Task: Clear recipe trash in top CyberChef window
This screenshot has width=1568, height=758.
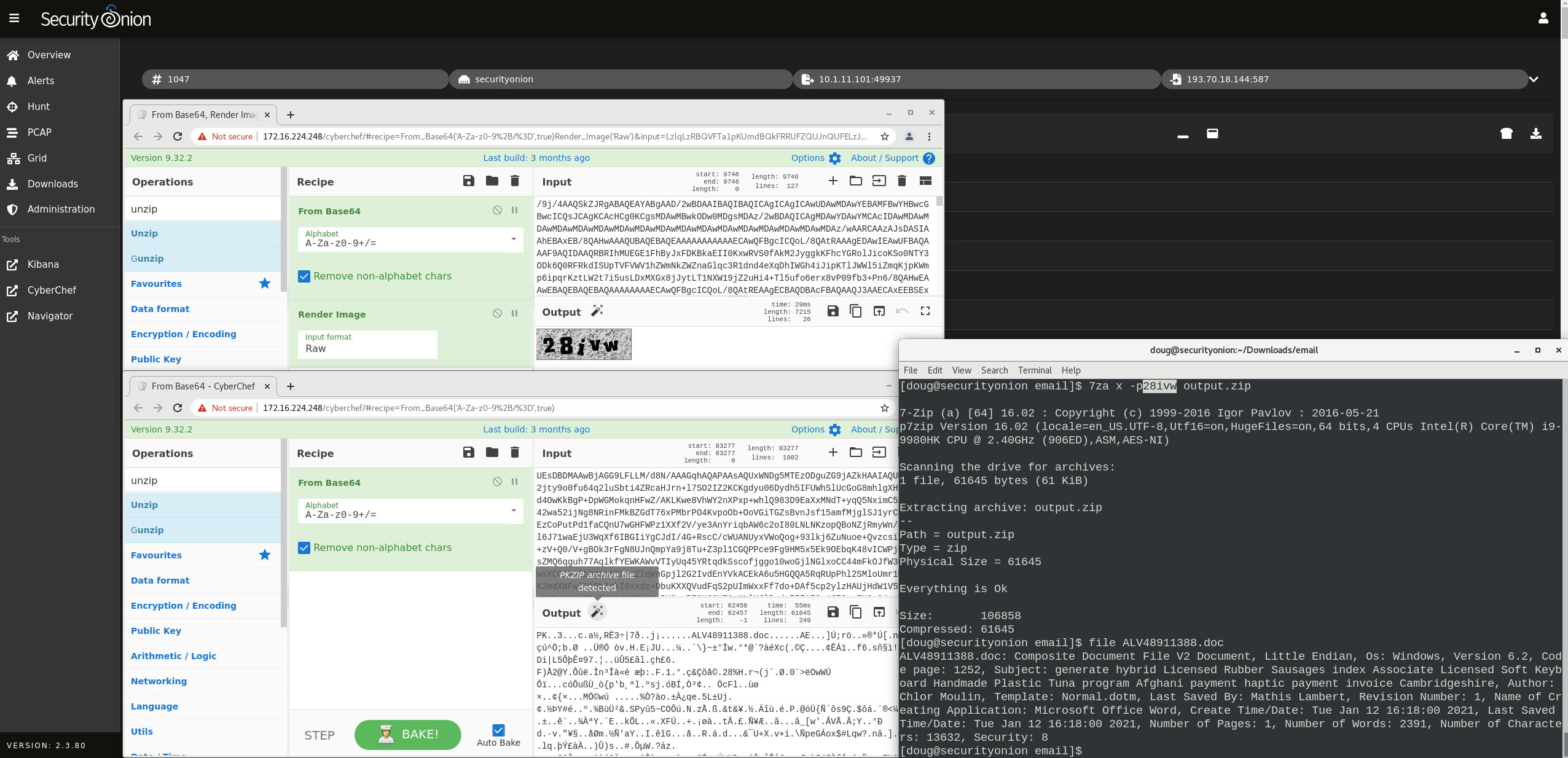Action: pos(515,181)
